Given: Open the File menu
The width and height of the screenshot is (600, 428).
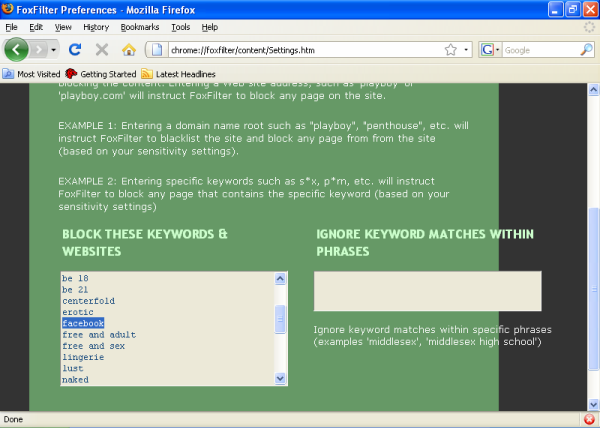Looking at the screenshot, I should click(11, 27).
